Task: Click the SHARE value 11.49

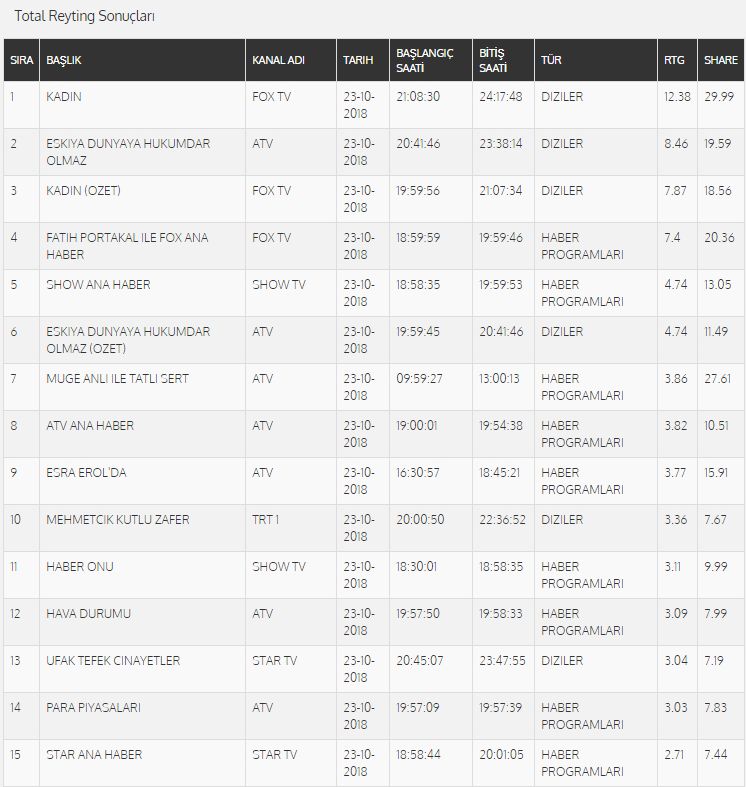Action: 716,331
